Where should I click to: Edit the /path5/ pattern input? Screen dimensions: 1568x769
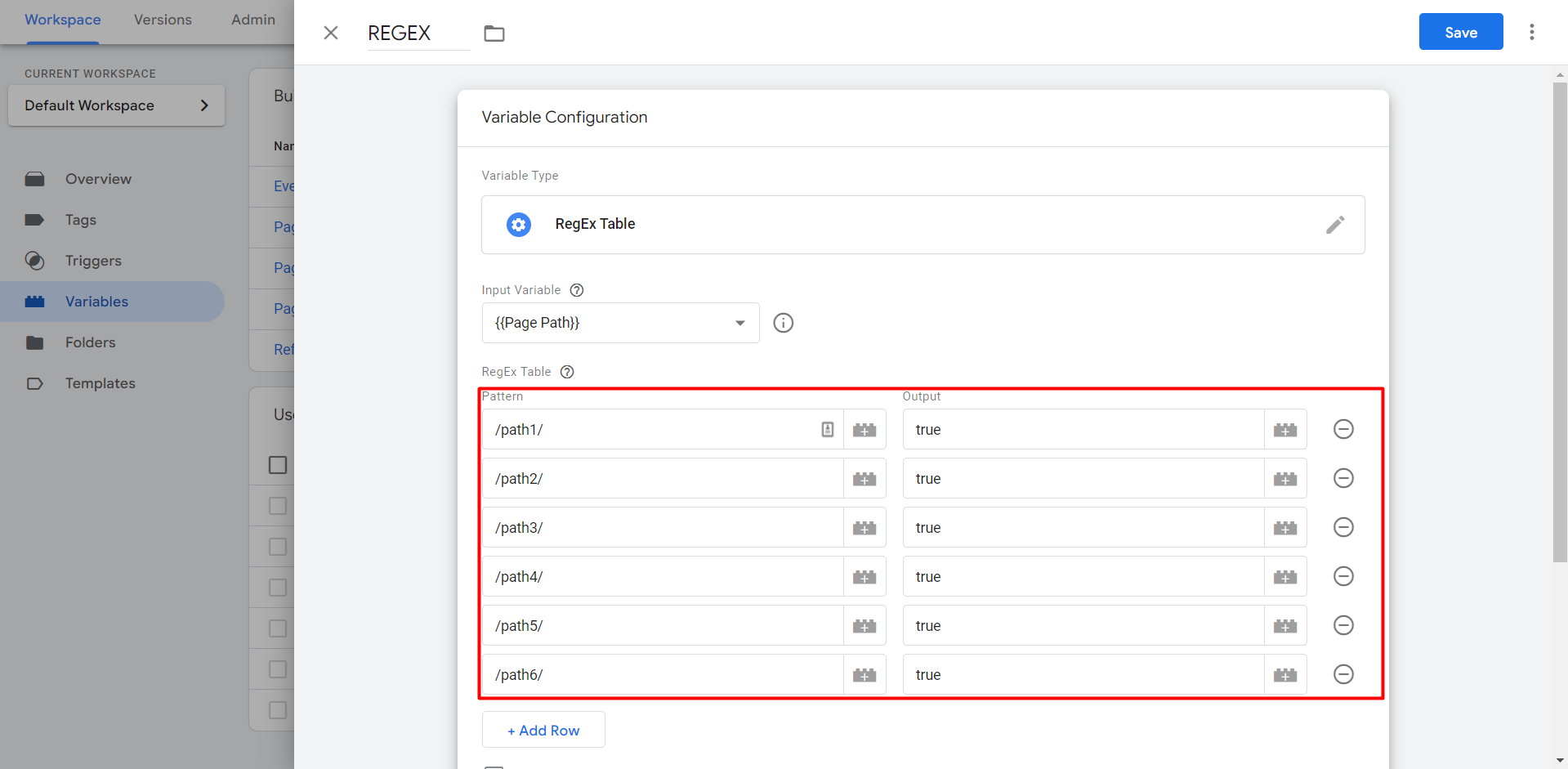pyautogui.click(x=663, y=626)
